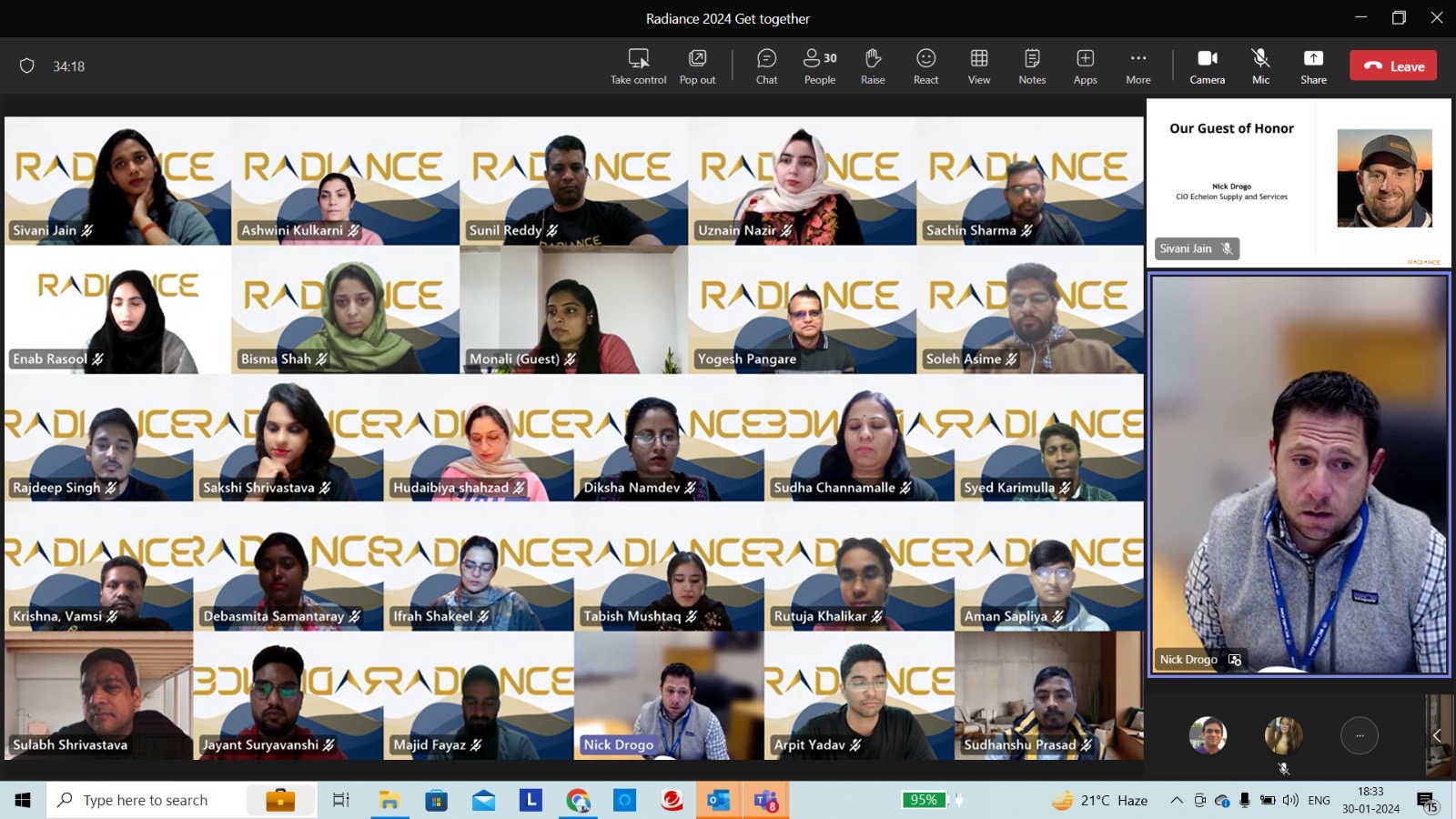This screenshot has height=819, width=1456.
Task: Open the Apps panel
Action: click(1085, 66)
